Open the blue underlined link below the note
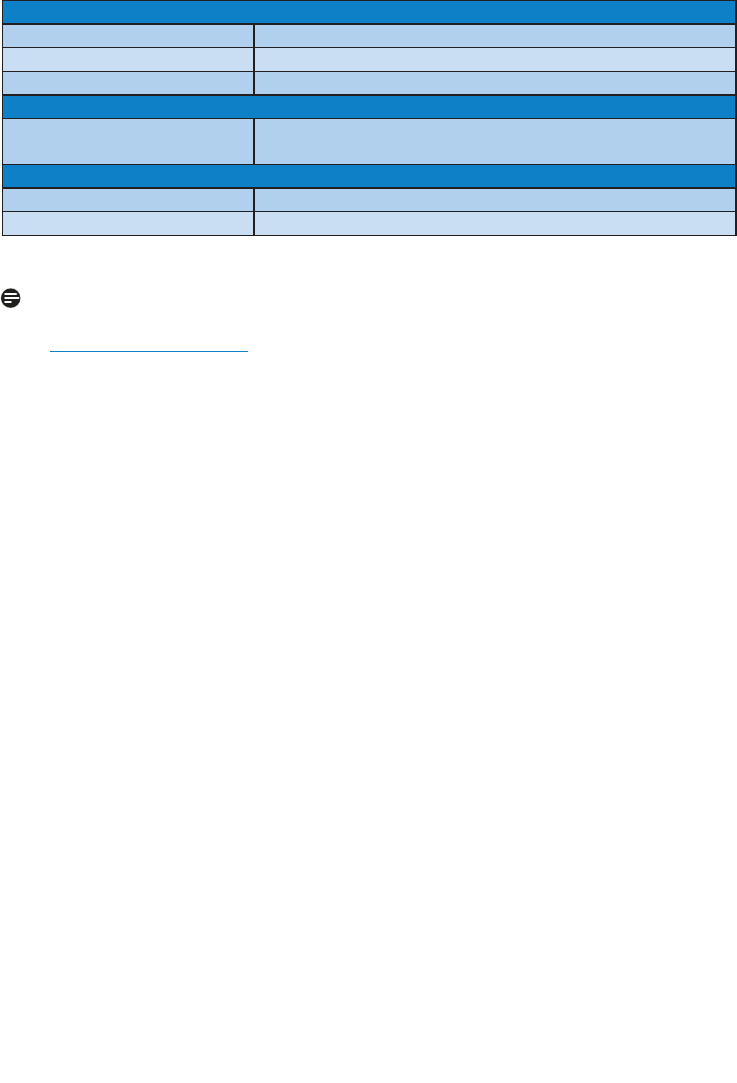Viewport: 737px width, 1083px height. tap(149, 352)
